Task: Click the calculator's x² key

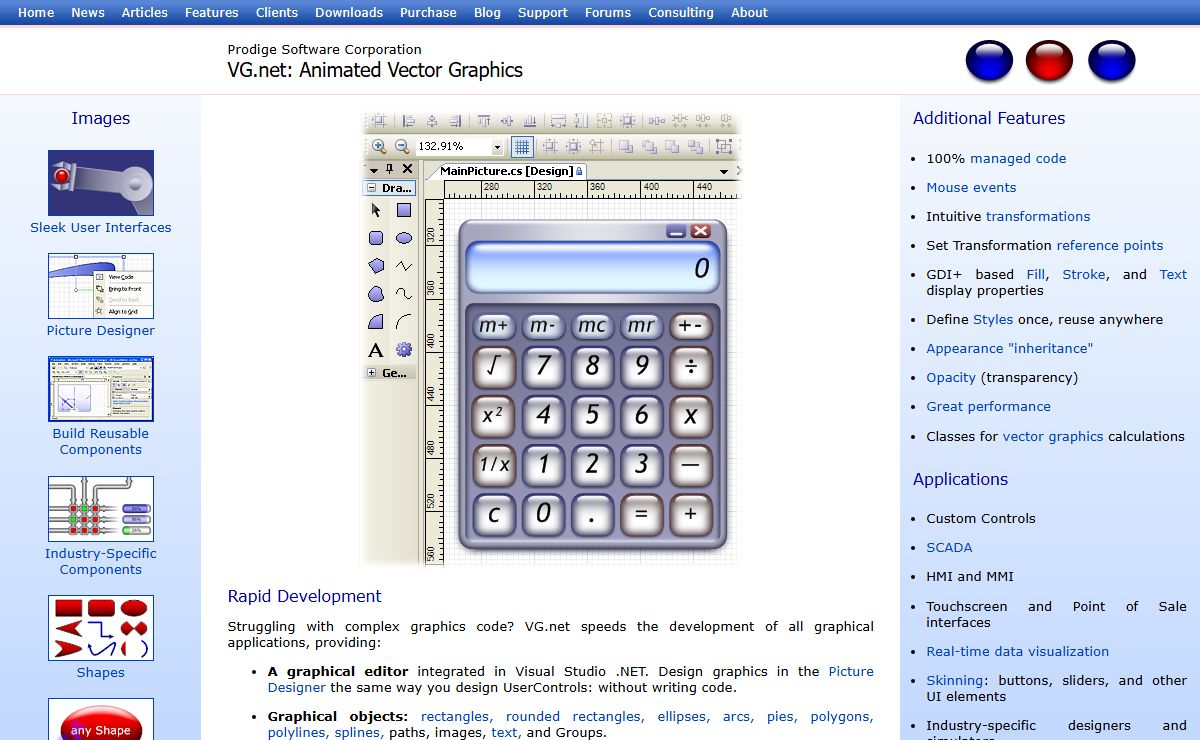Action: pyautogui.click(x=494, y=416)
